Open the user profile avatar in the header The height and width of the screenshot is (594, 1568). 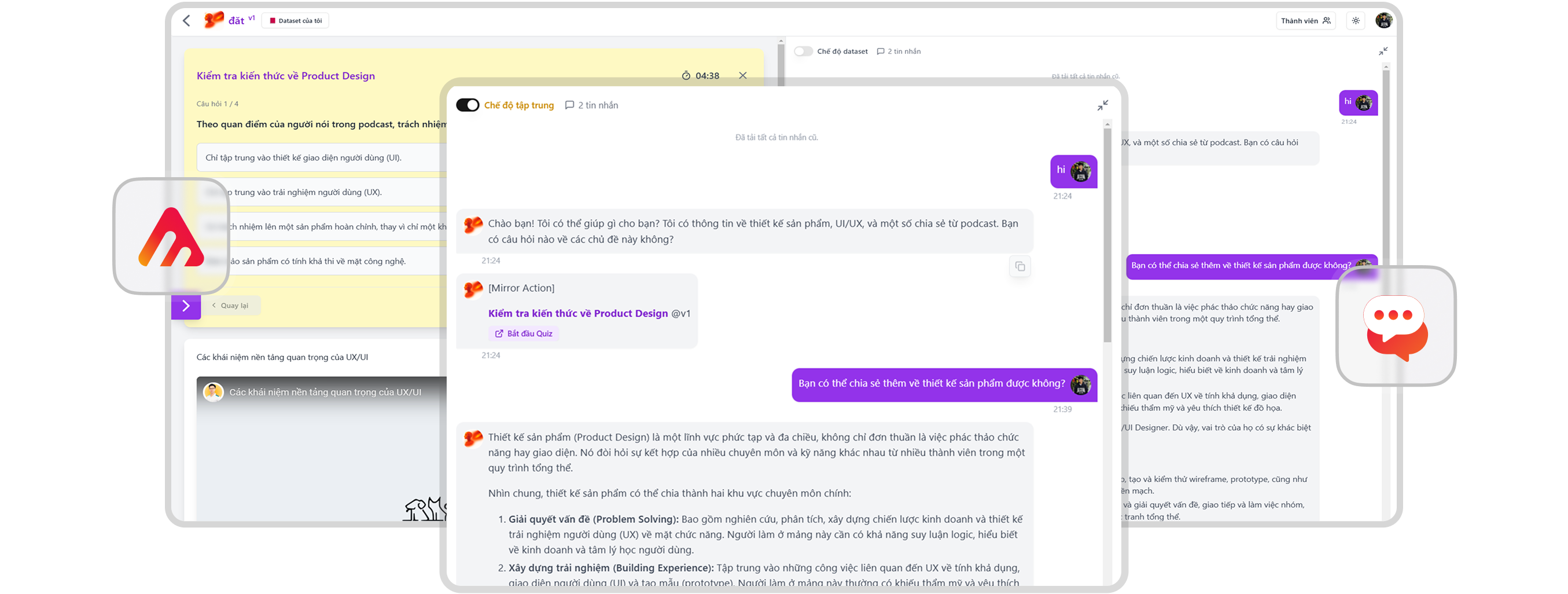tap(1383, 21)
